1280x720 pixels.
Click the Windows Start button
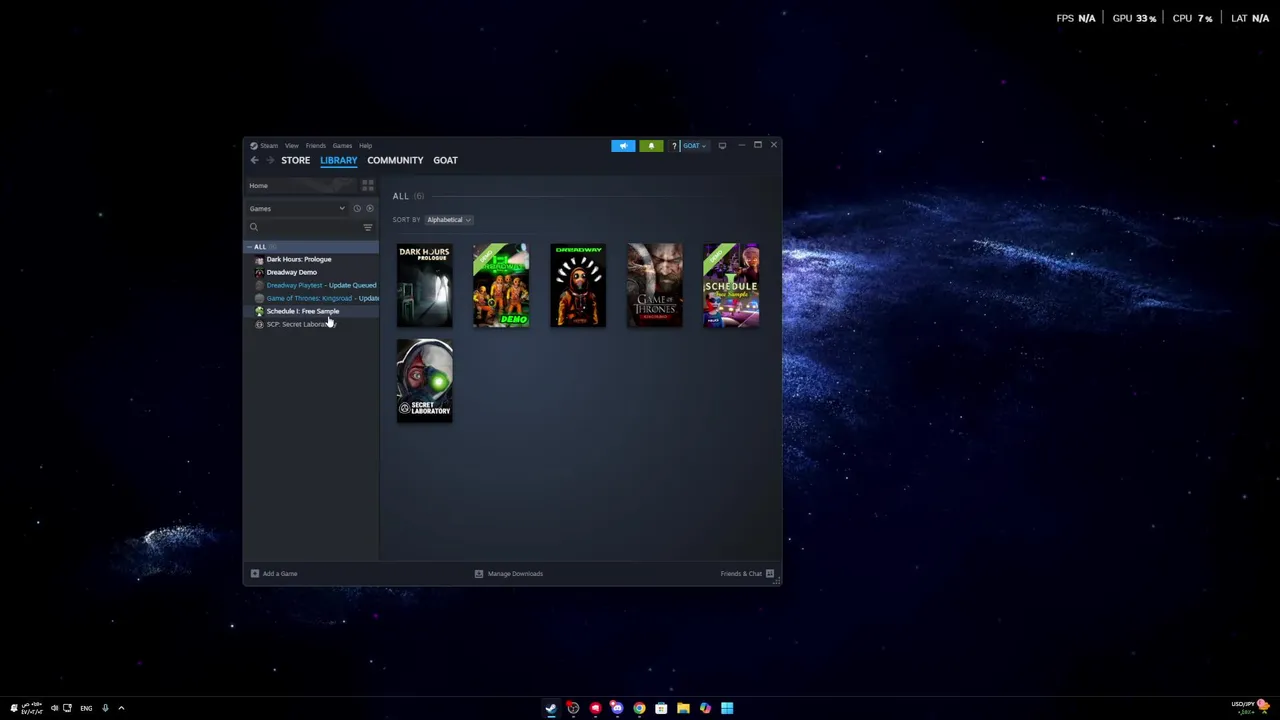point(727,708)
